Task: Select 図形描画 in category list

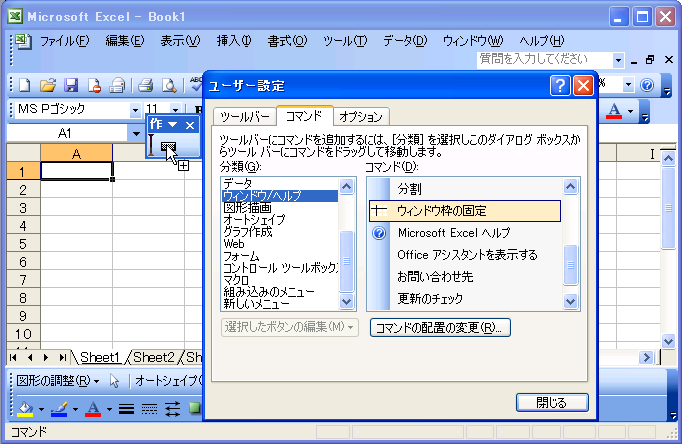Action: click(x=280, y=208)
